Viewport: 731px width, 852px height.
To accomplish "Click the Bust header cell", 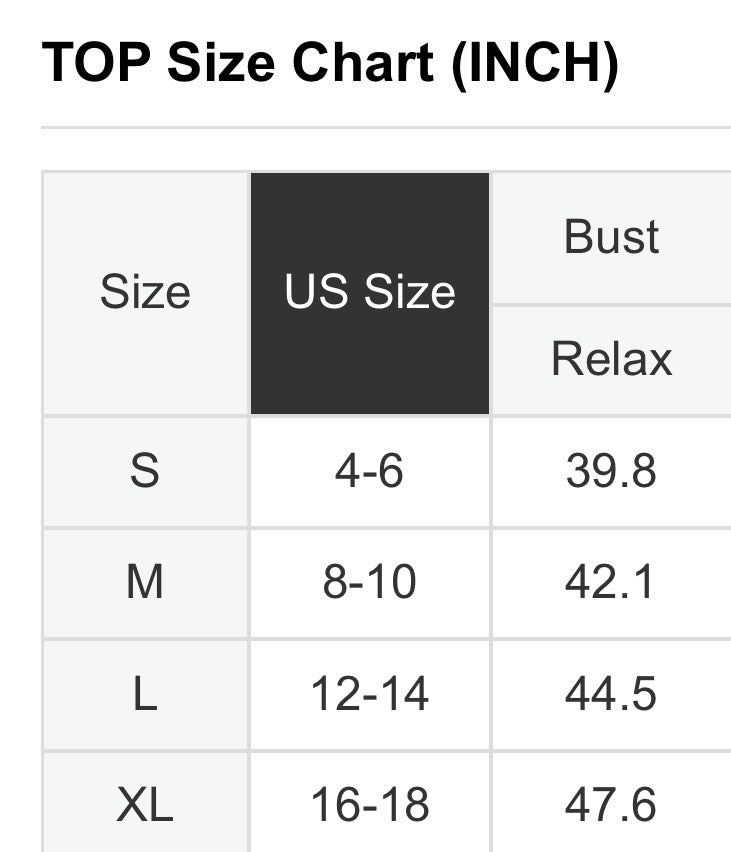I will coord(611,238).
